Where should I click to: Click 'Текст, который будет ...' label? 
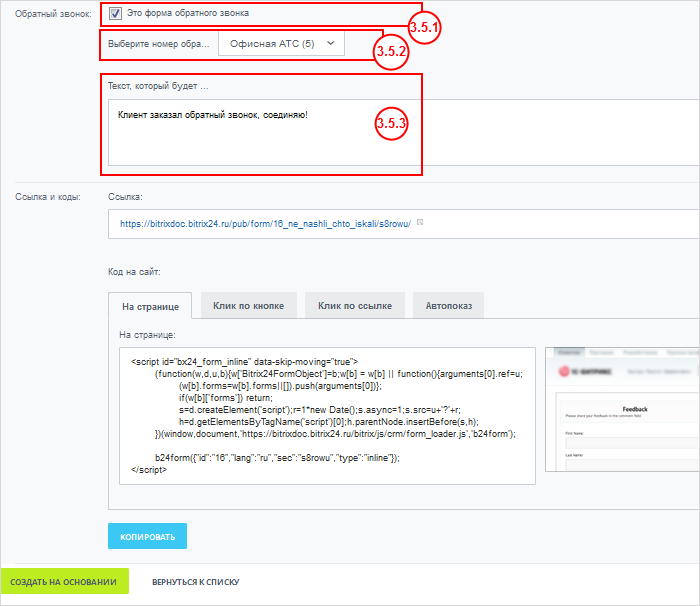click(x=158, y=86)
